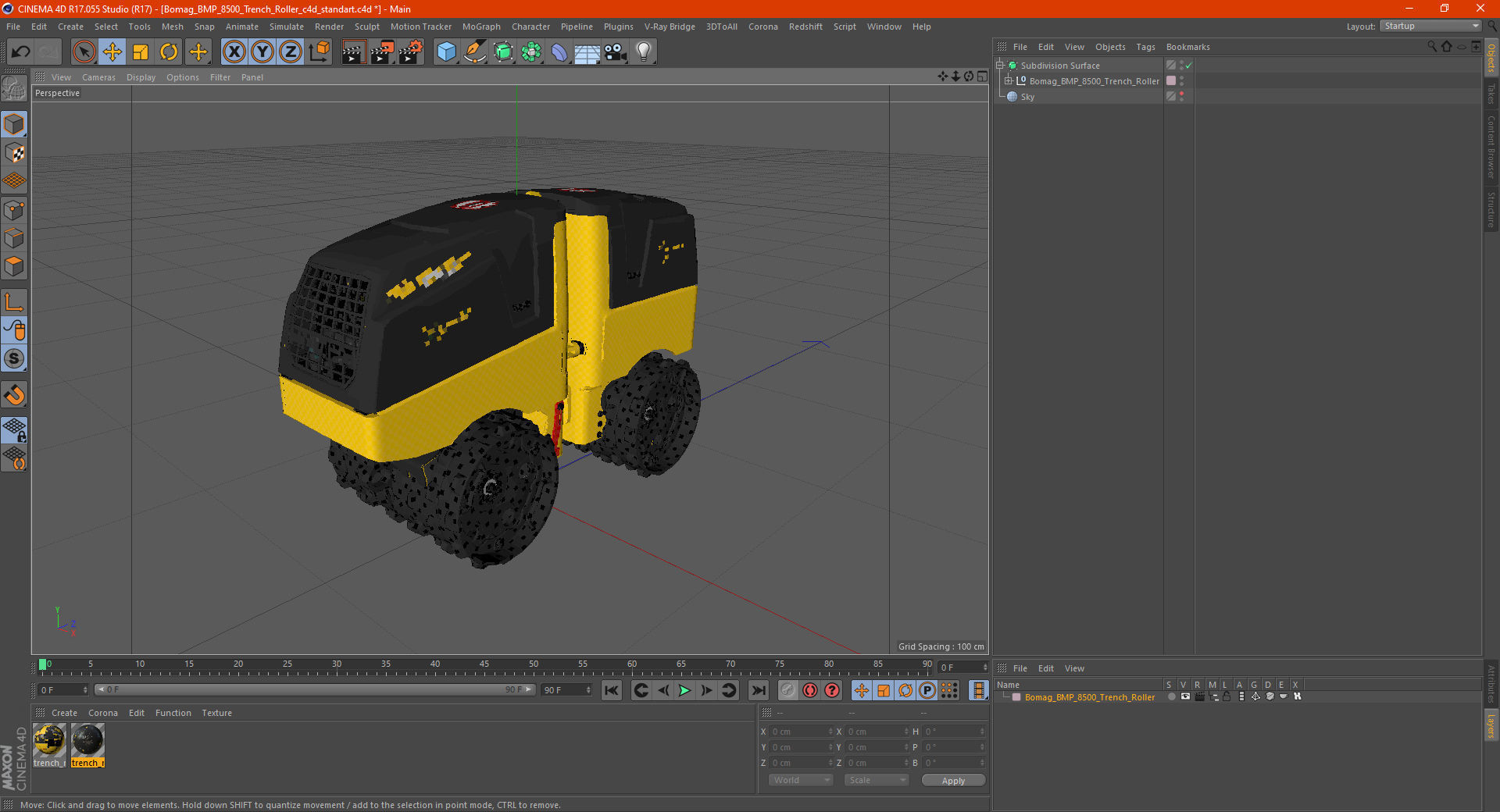This screenshot has height=812, width=1500.
Task: Click frame 45 on timeline ruler
Action: (484, 665)
